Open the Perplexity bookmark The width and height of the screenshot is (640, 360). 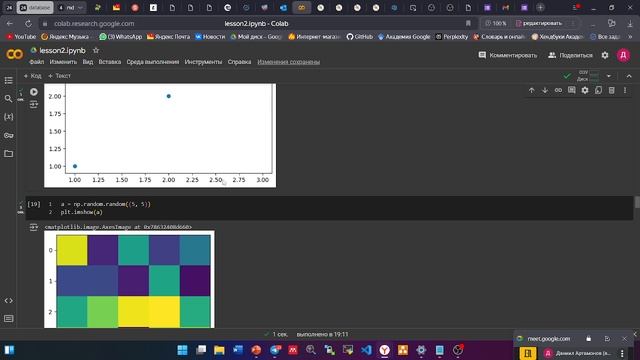[451, 37]
